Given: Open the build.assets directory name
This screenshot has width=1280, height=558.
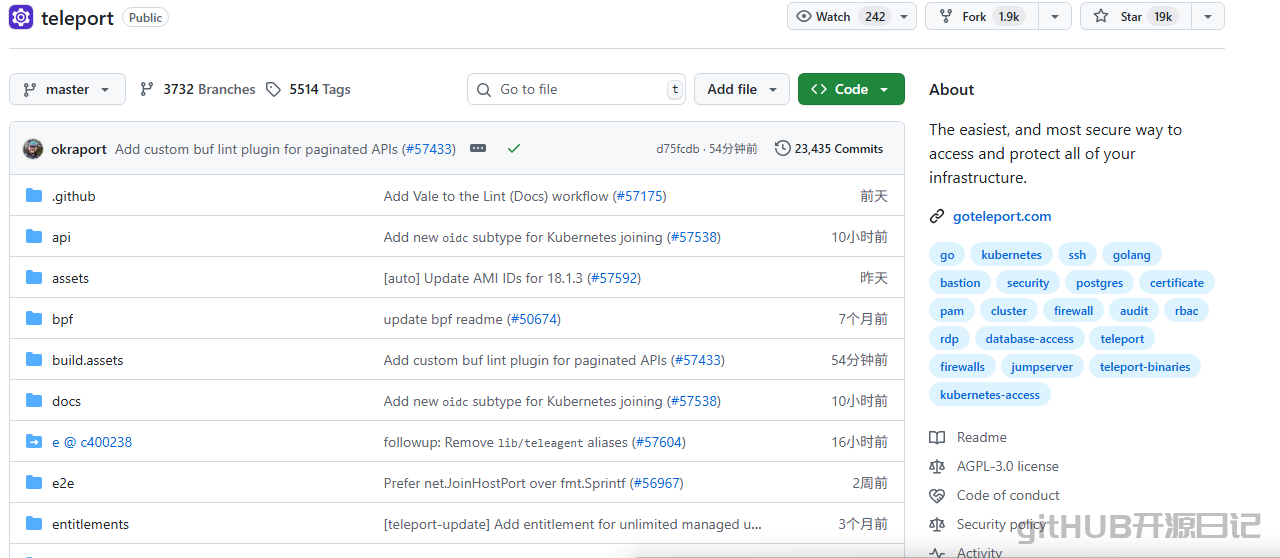Looking at the screenshot, I should click(88, 360).
